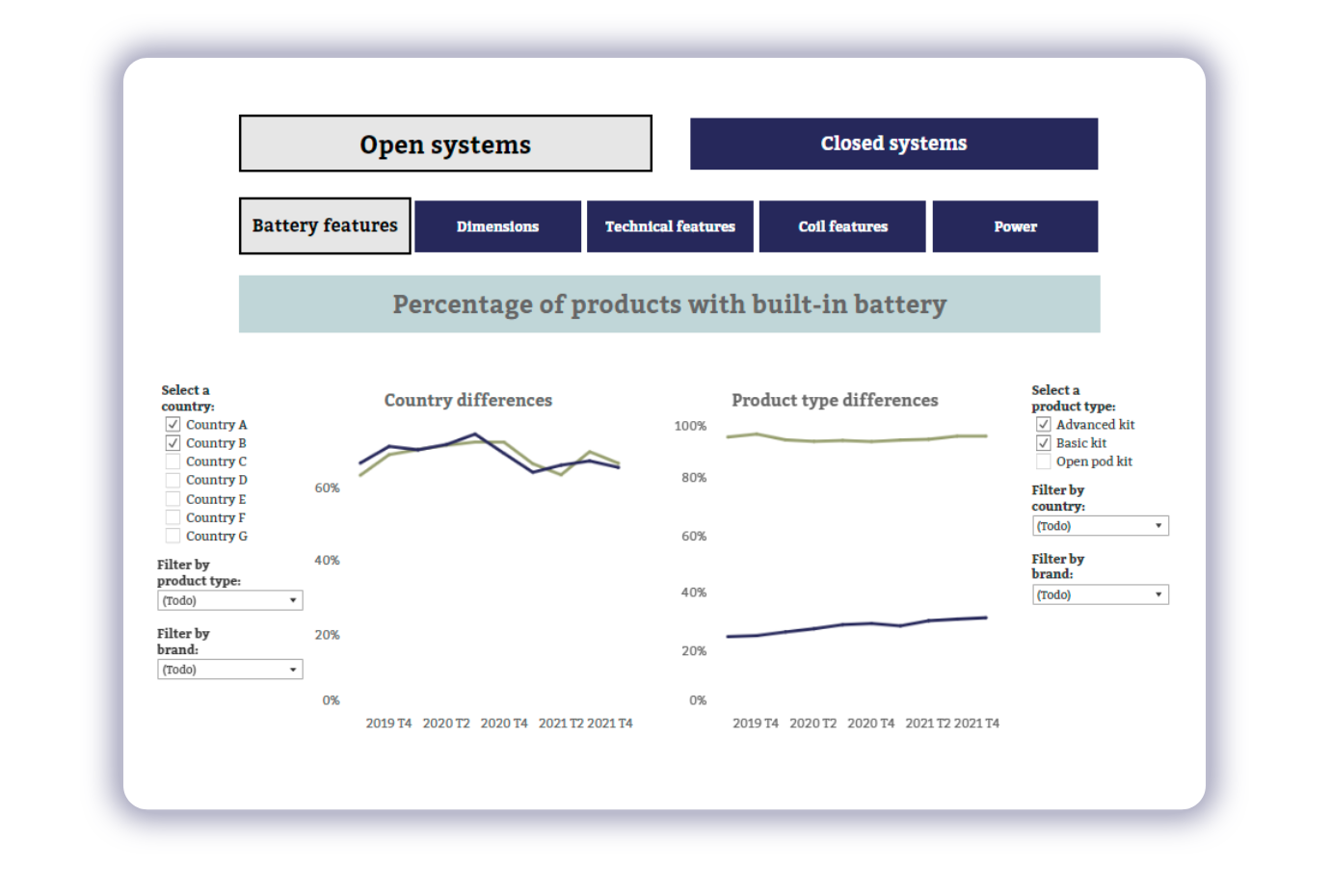The height and width of the screenshot is (896, 1331).
Task: Expand left Filter by product type dropdown
Action: (229, 600)
